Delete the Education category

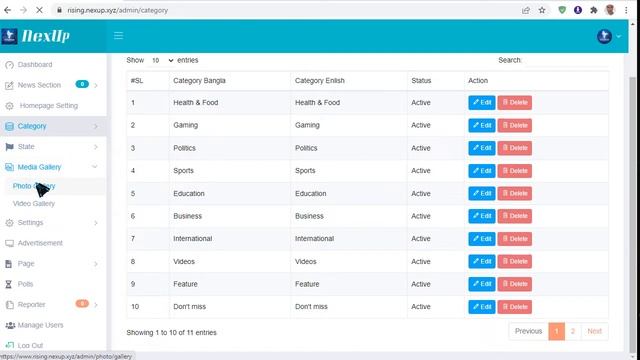click(515, 193)
